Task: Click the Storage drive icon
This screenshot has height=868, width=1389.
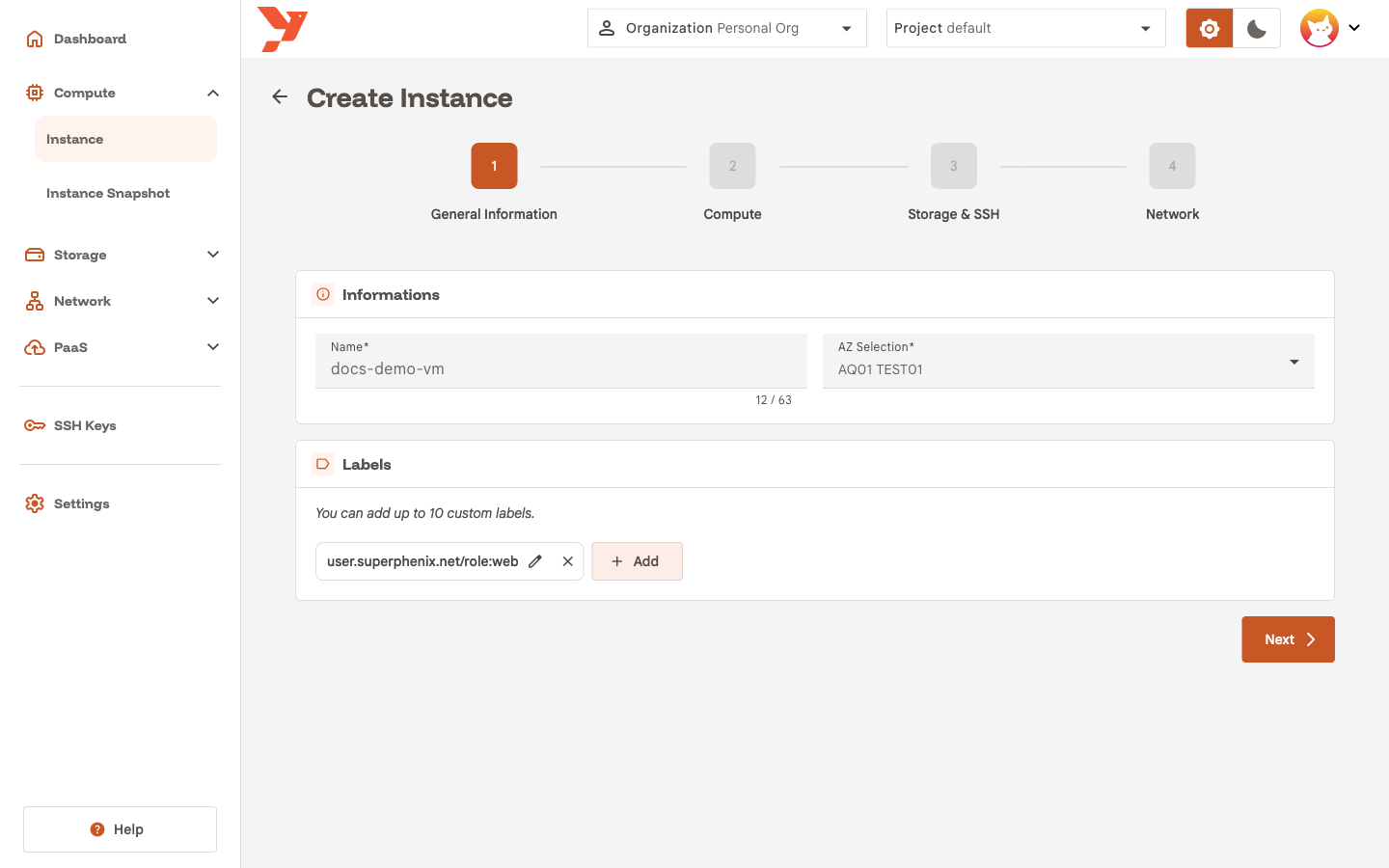Action: pyautogui.click(x=35, y=255)
